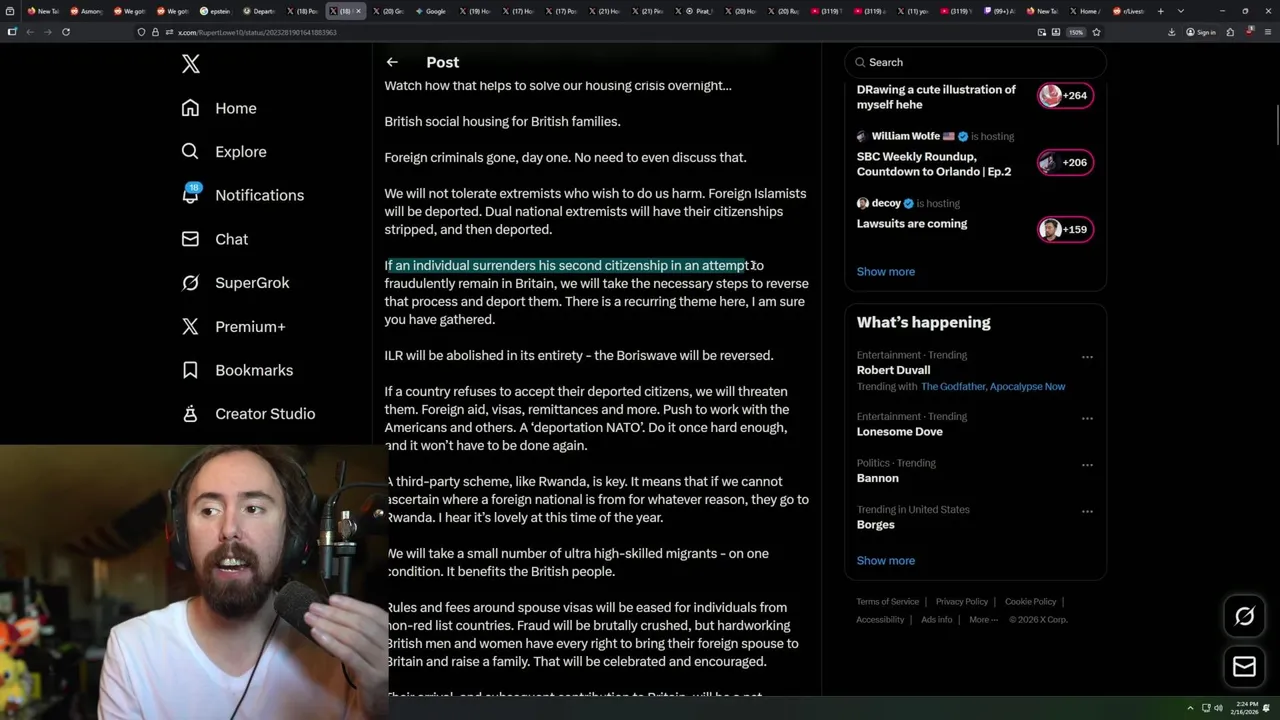Open the Borges trending topic

[875, 525]
